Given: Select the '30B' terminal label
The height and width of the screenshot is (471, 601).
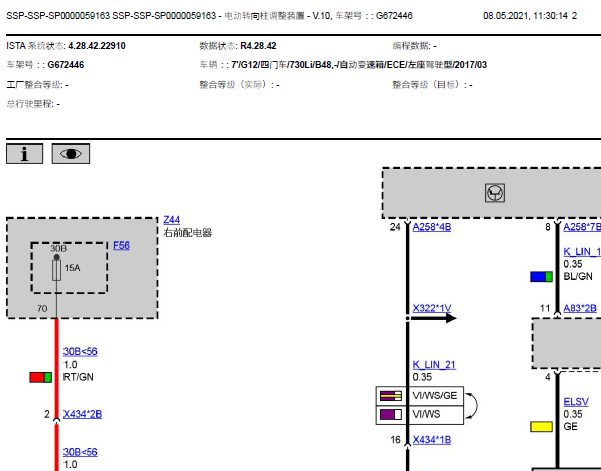Looking at the screenshot, I should [59, 249].
